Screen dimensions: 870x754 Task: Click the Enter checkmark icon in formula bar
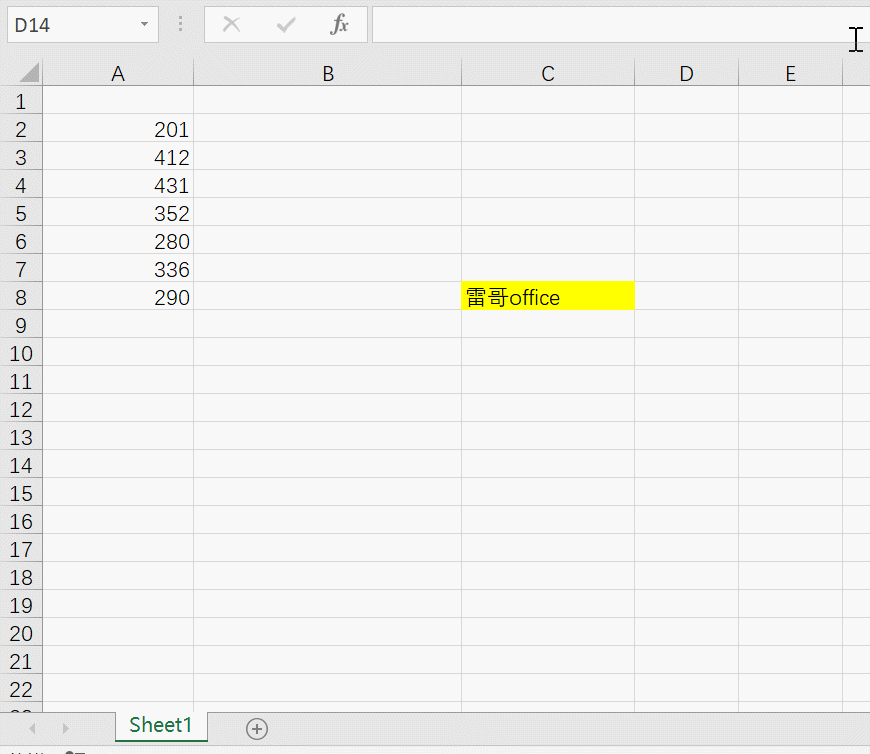point(286,24)
